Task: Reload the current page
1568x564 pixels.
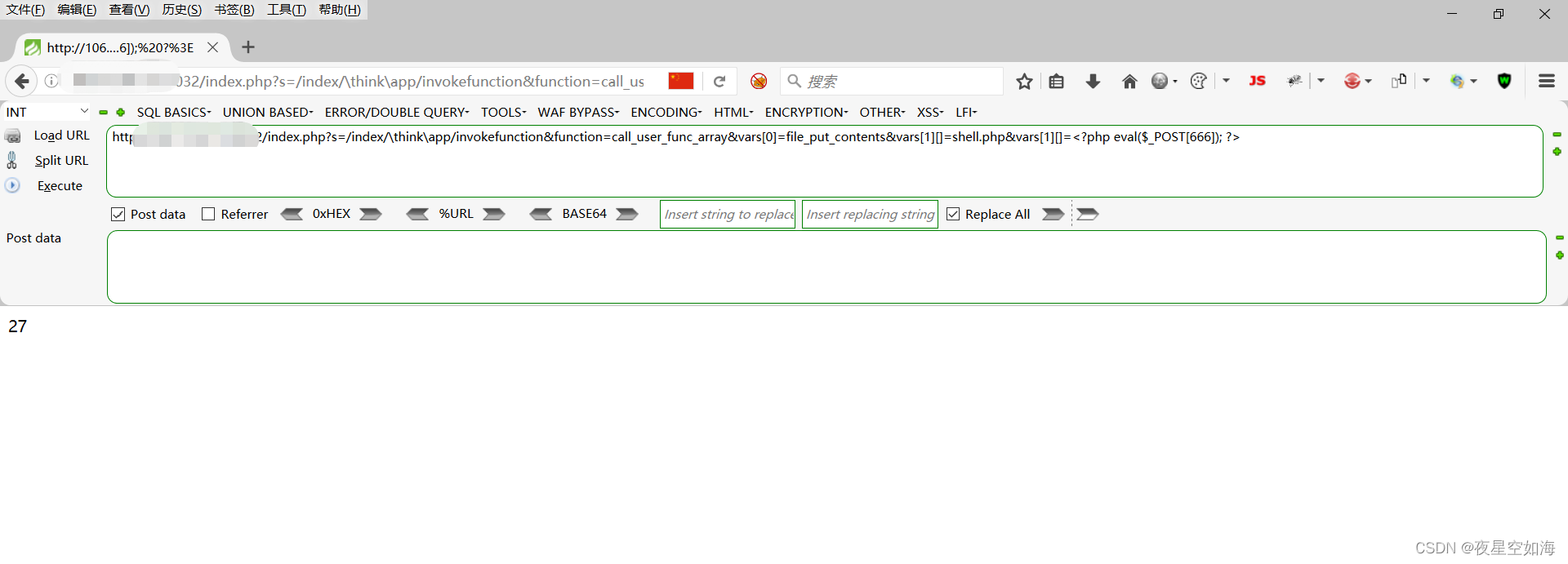Action: click(719, 81)
